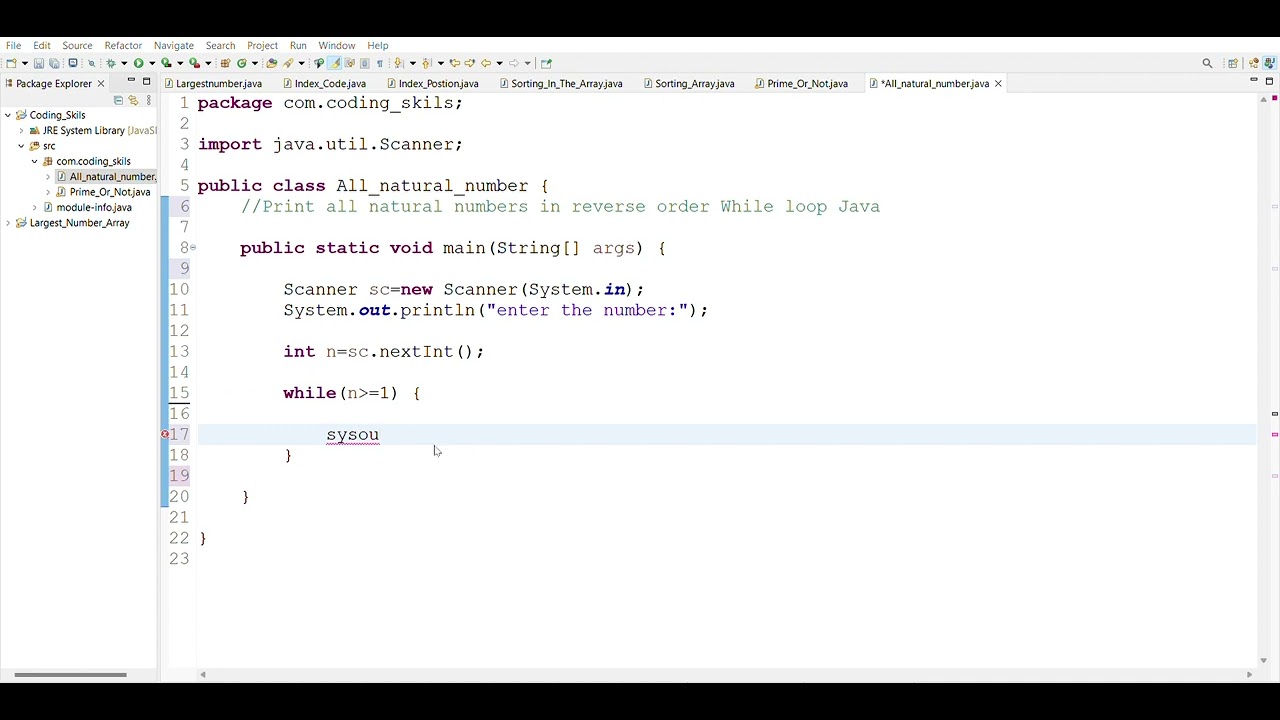Expand the JRE System Library node

[21, 130]
